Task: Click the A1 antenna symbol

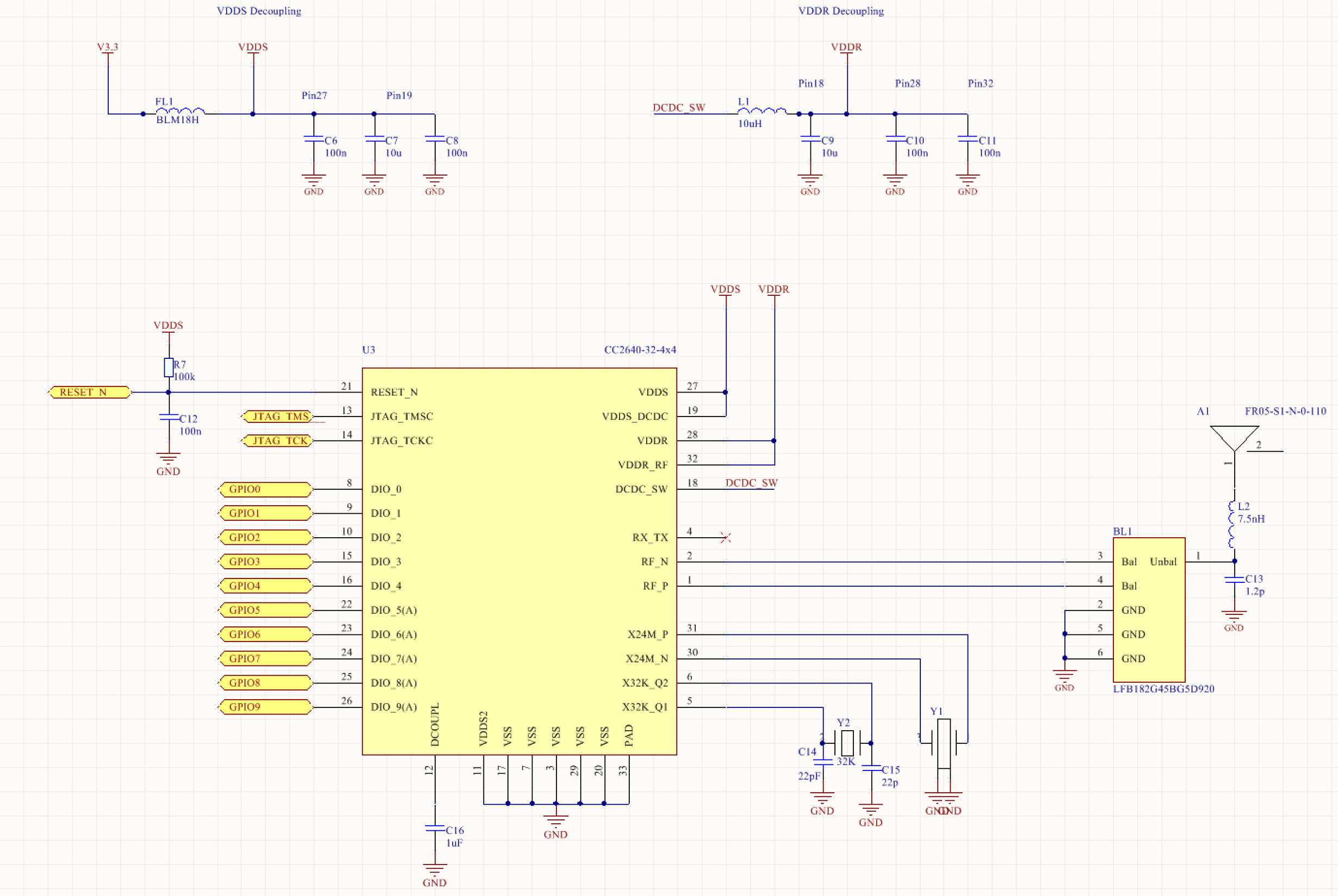Action: click(x=1235, y=439)
